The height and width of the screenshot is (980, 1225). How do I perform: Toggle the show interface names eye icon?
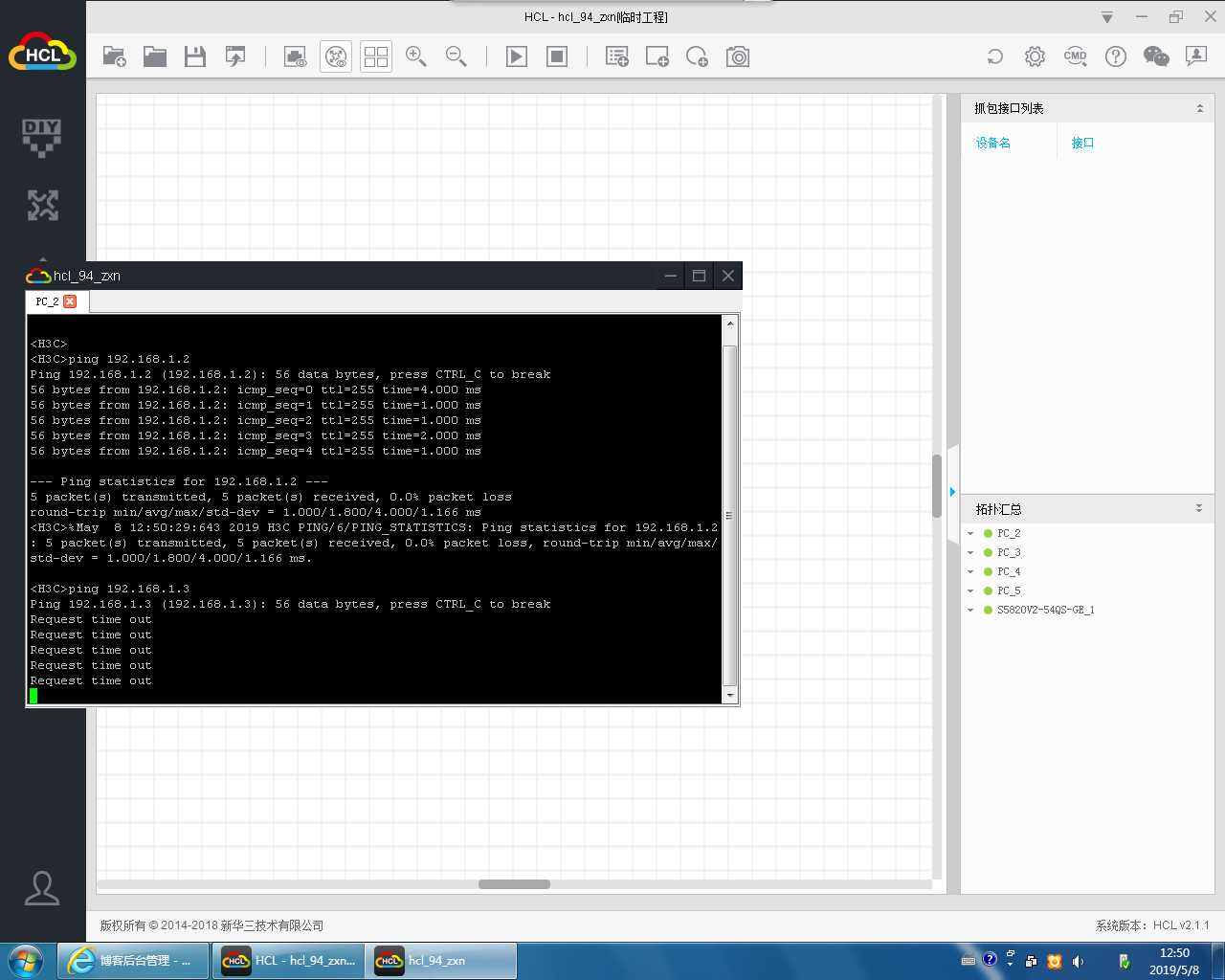tap(296, 57)
